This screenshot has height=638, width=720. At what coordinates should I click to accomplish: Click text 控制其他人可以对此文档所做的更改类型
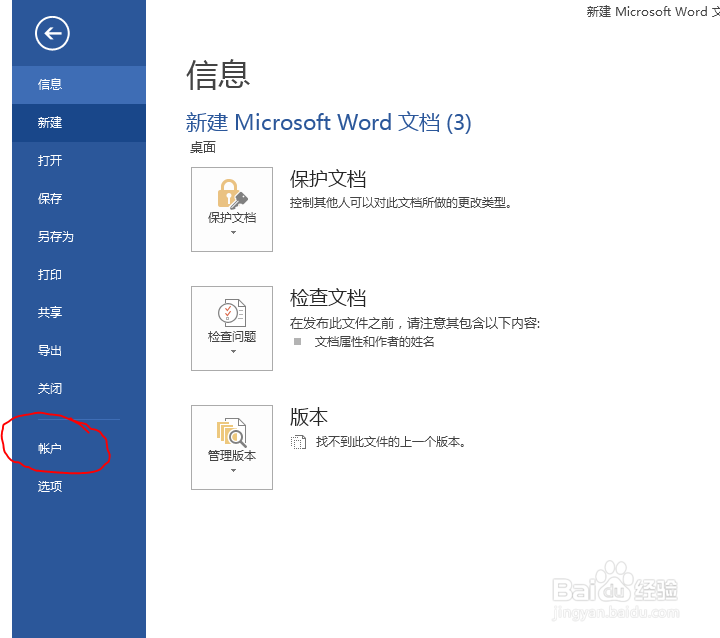(400, 203)
